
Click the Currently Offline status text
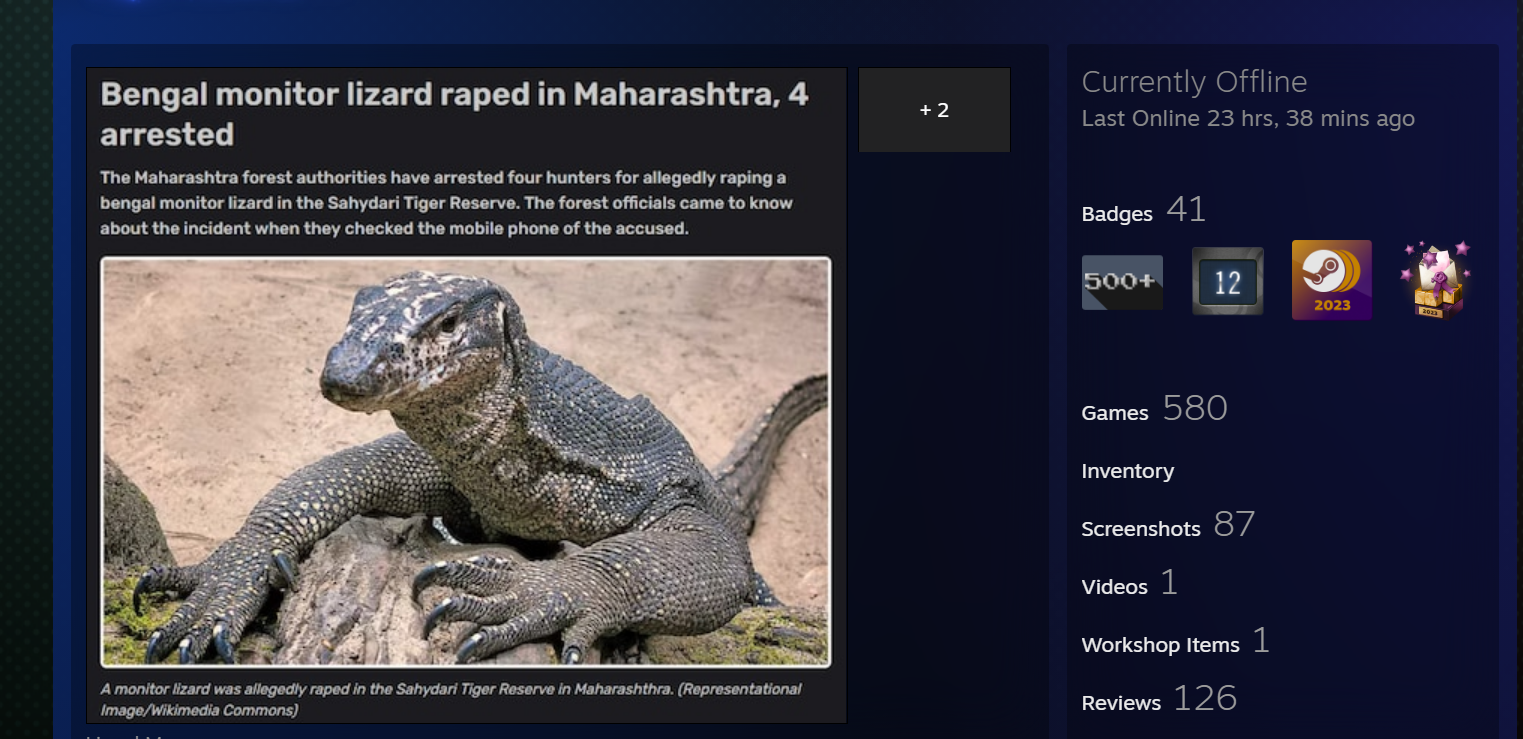tap(1194, 82)
